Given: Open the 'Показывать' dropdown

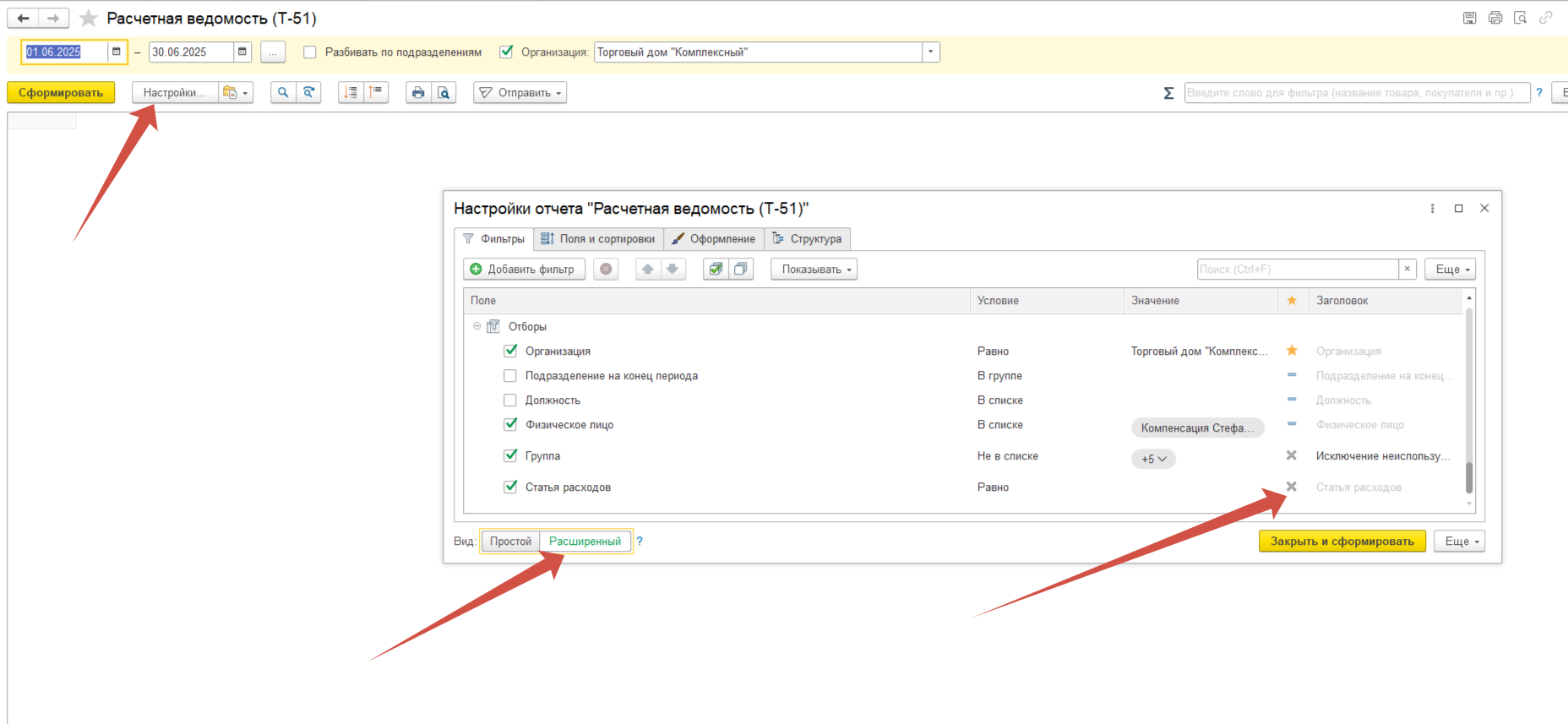Looking at the screenshot, I should pyautogui.click(x=814, y=269).
